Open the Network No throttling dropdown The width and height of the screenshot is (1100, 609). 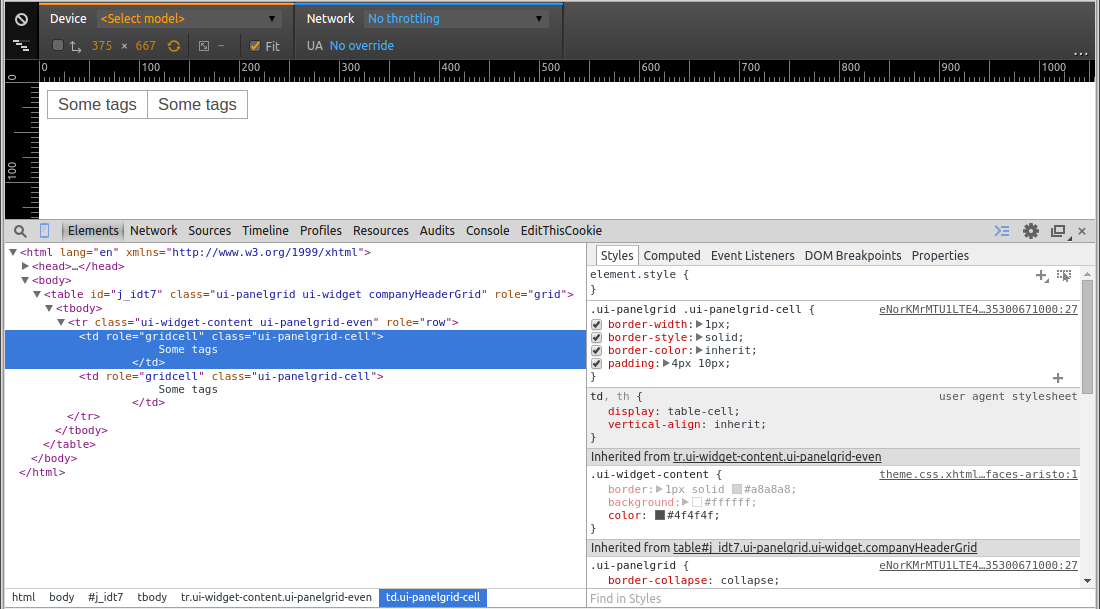pyautogui.click(x=456, y=19)
